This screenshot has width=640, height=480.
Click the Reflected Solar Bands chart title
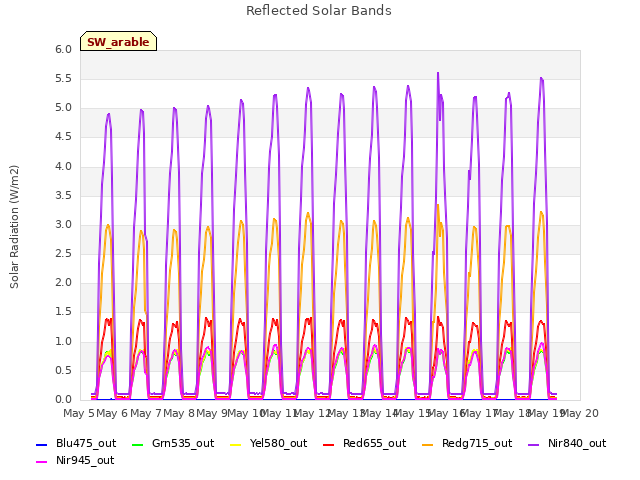coord(319,11)
